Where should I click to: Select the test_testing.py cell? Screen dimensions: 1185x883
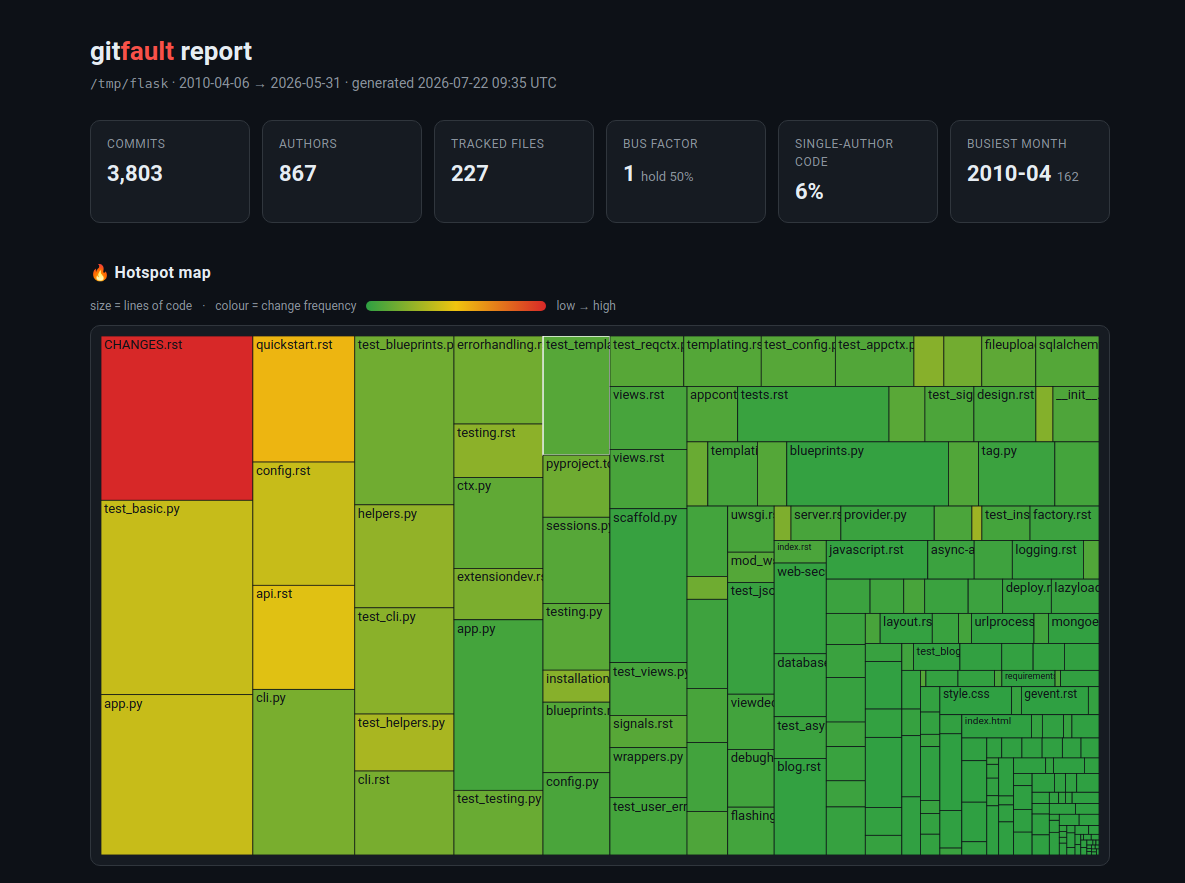point(499,823)
